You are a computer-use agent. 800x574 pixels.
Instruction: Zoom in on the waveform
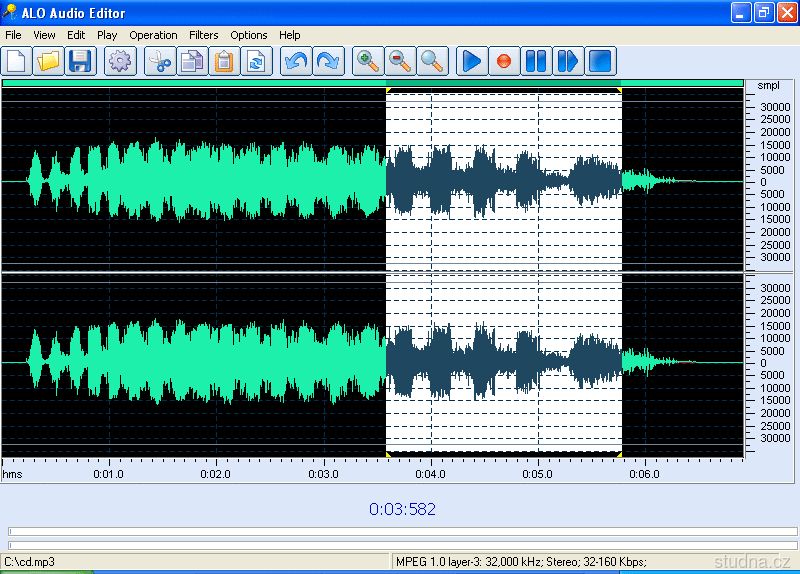click(x=368, y=61)
